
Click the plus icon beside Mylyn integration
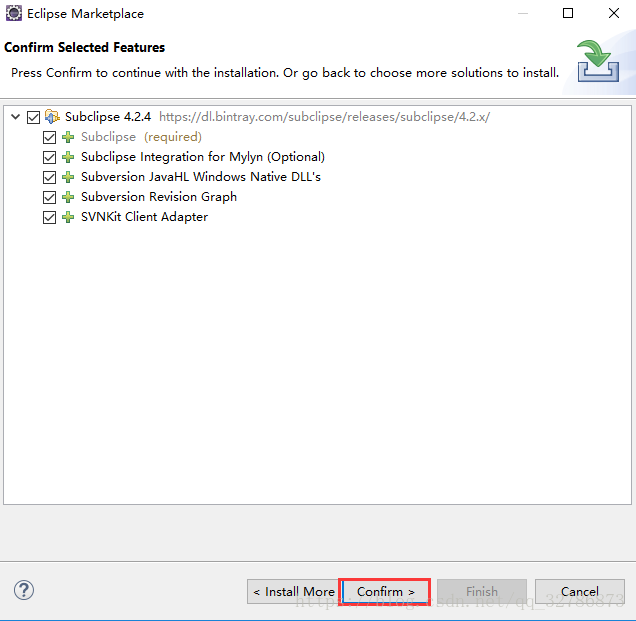(x=68, y=157)
